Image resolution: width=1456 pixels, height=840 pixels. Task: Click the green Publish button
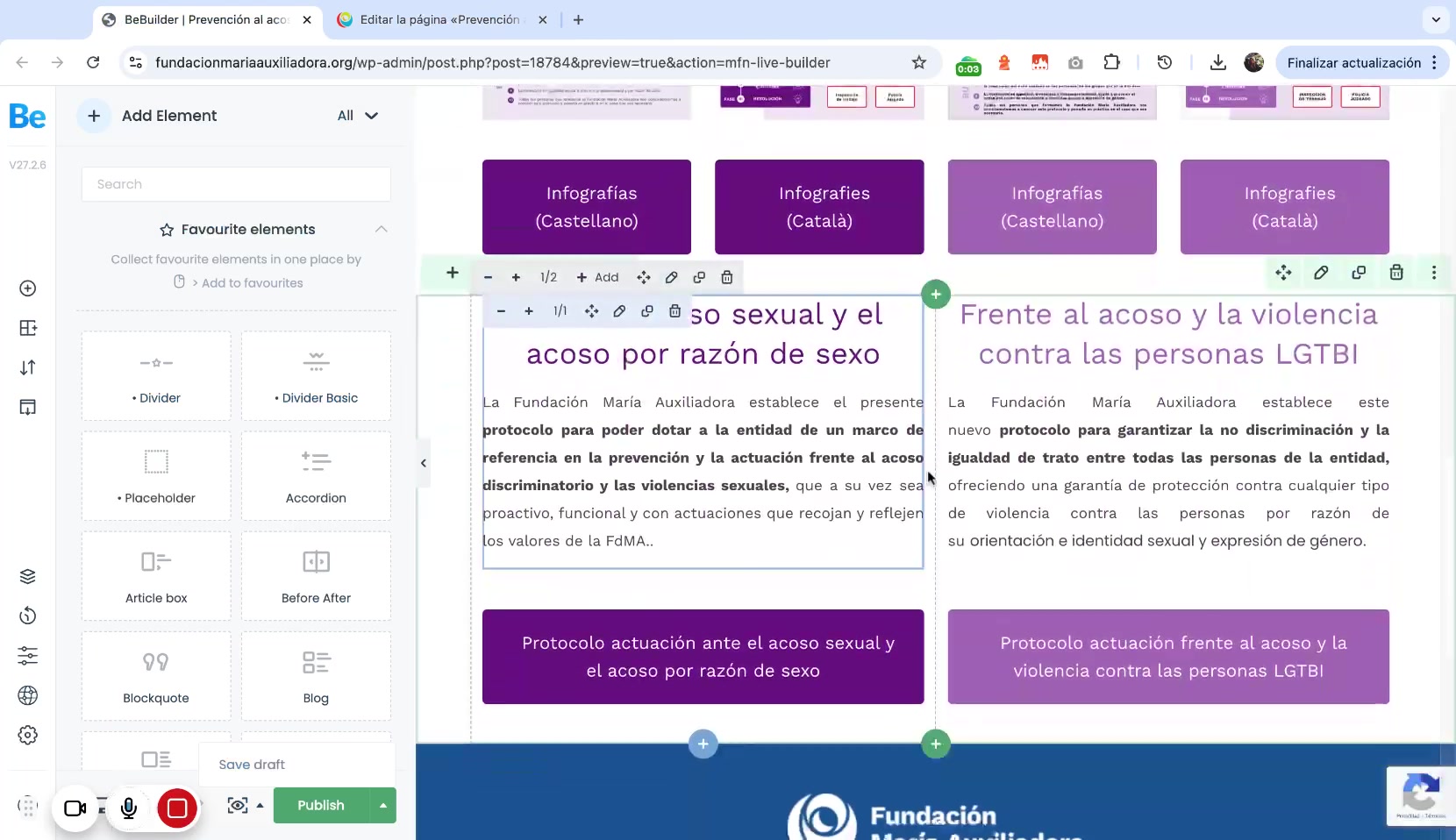321,805
